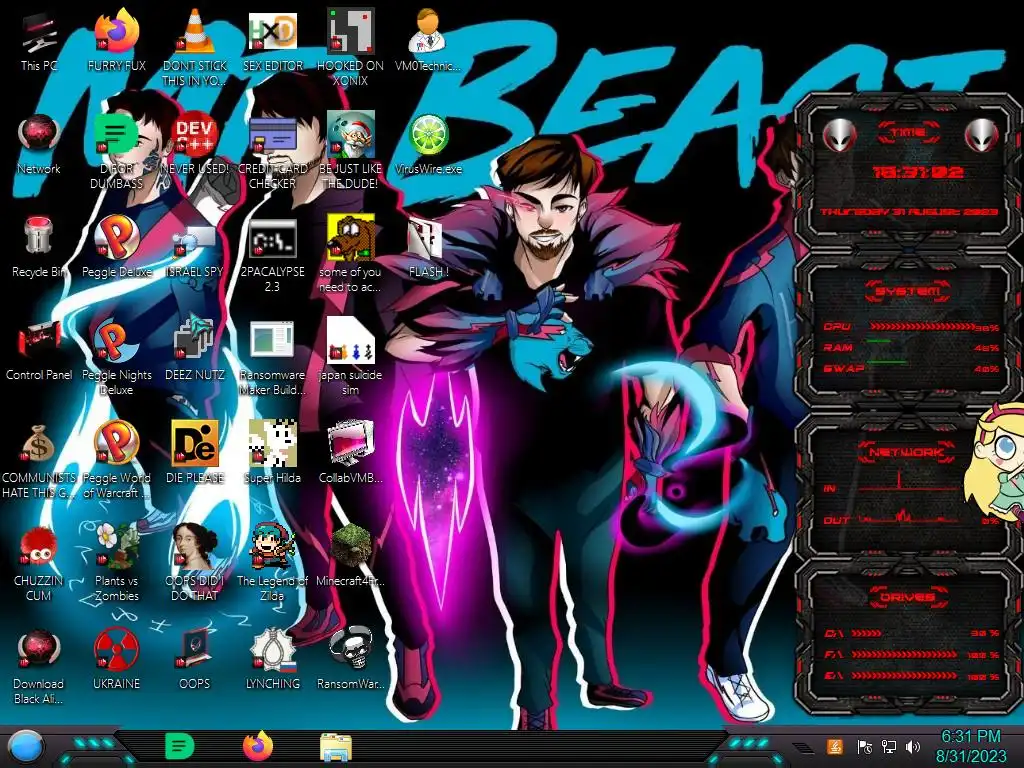
Task: Open the some of you need to ac... dog icon
Action: [x=350, y=255]
